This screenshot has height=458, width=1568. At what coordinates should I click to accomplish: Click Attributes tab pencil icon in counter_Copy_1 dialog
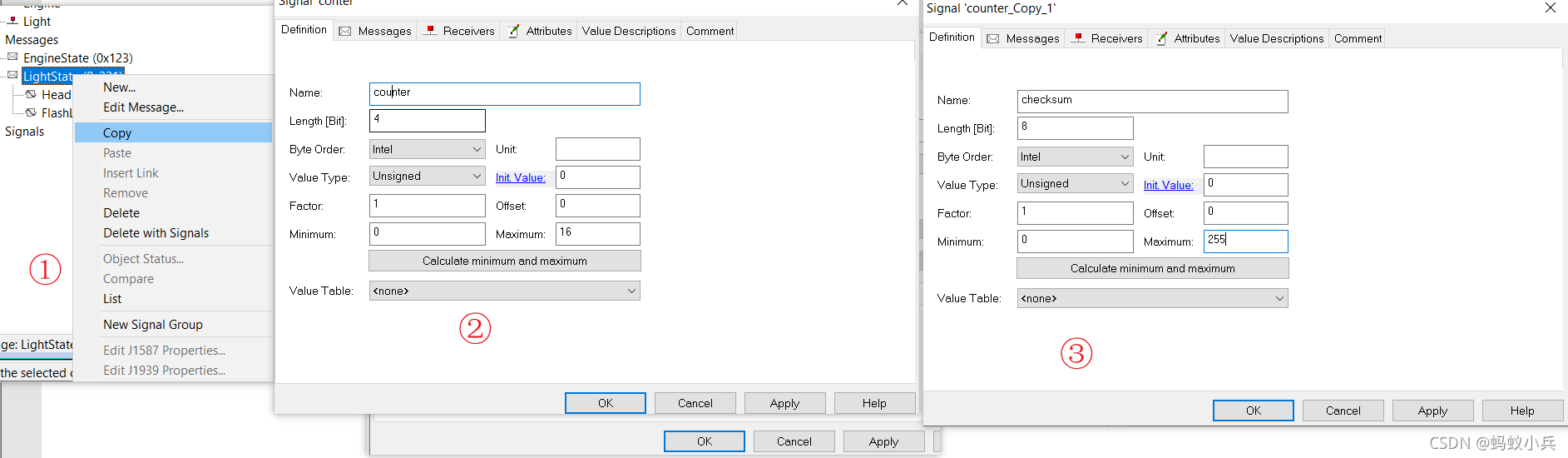click(x=1162, y=38)
